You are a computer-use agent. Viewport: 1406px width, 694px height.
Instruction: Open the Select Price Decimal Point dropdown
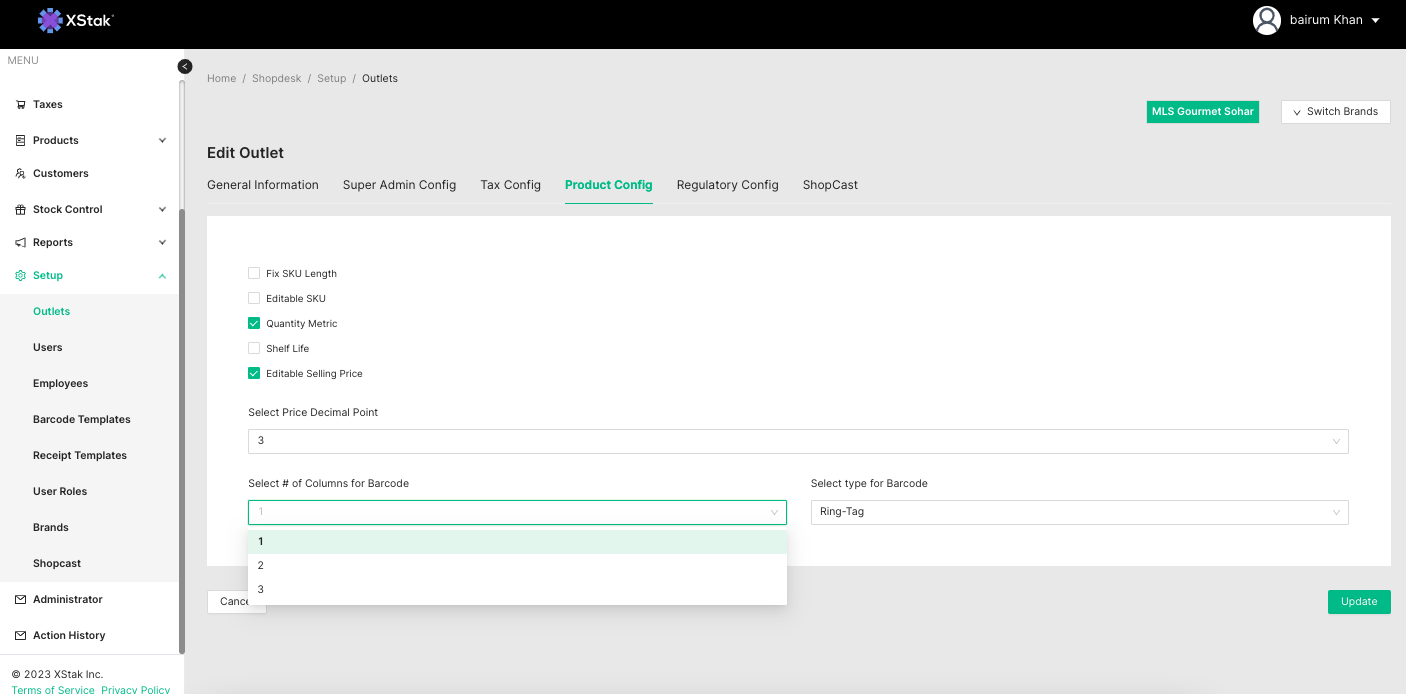click(x=797, y=441)
